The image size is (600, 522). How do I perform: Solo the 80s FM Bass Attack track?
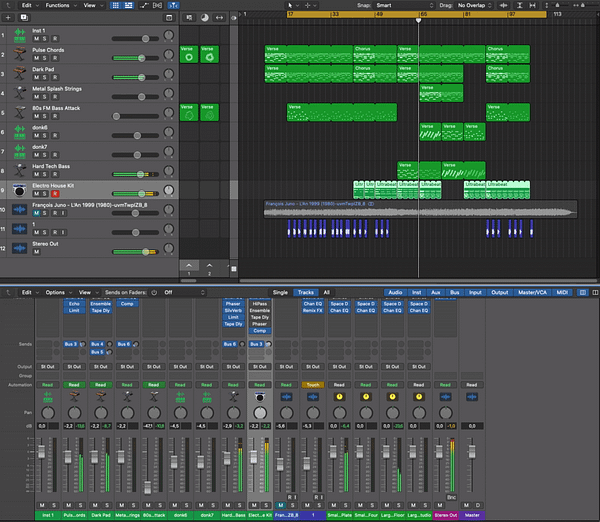point(46,116)
